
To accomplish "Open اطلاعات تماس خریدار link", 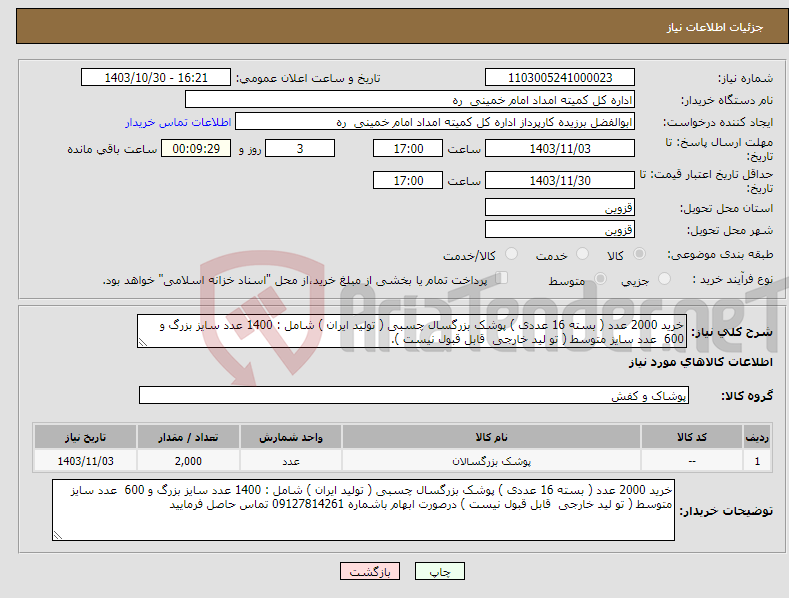I will click(x=178, y=122).
